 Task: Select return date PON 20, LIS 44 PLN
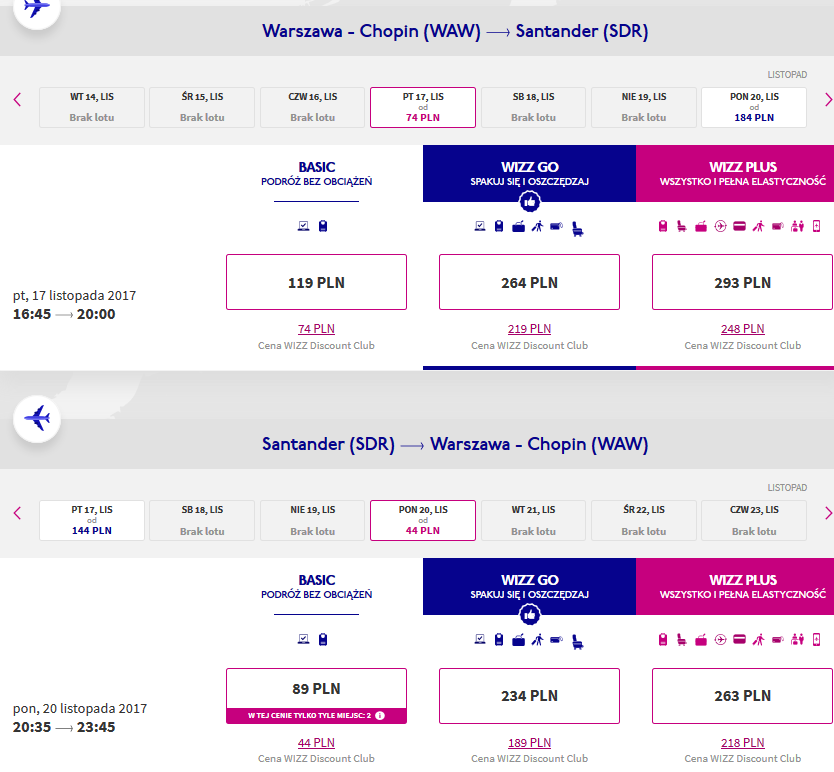point(423,520)
